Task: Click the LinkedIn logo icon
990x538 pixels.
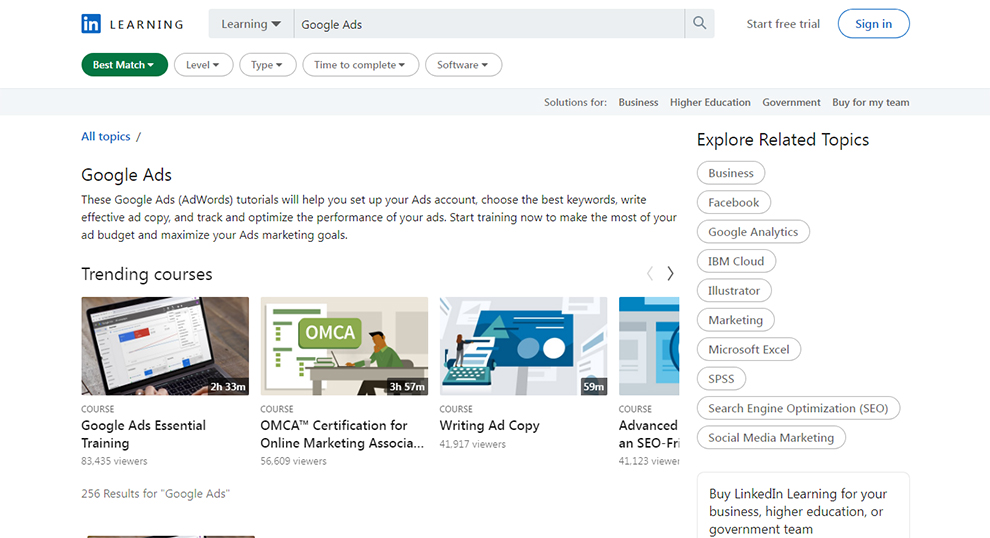Action: 91,24
